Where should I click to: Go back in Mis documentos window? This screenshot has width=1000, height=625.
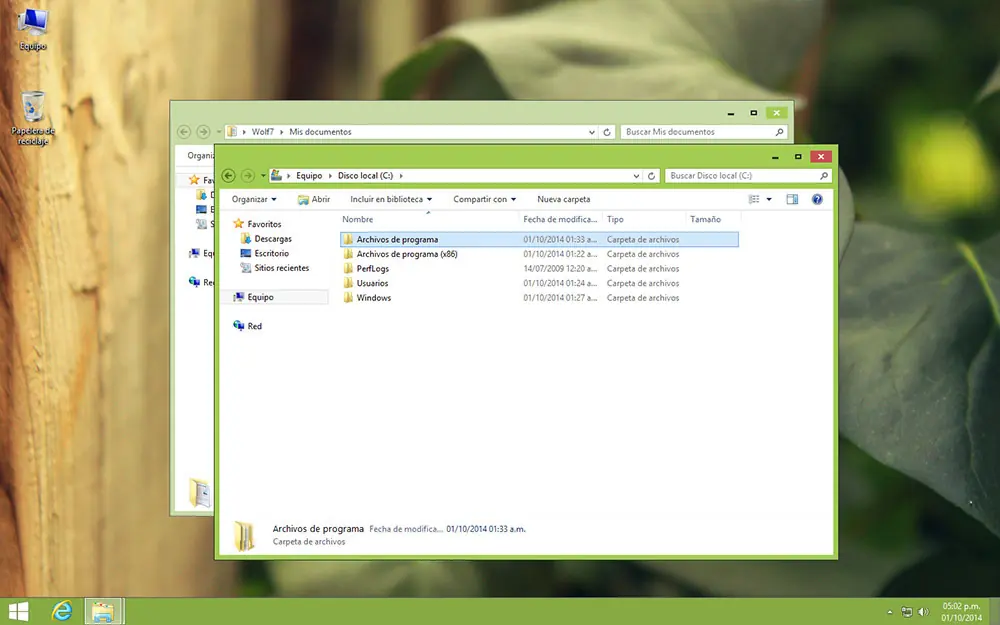184,132
